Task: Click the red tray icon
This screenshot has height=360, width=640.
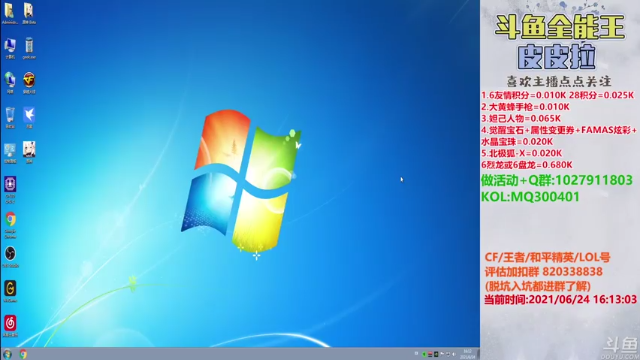Action: point(430,354)
